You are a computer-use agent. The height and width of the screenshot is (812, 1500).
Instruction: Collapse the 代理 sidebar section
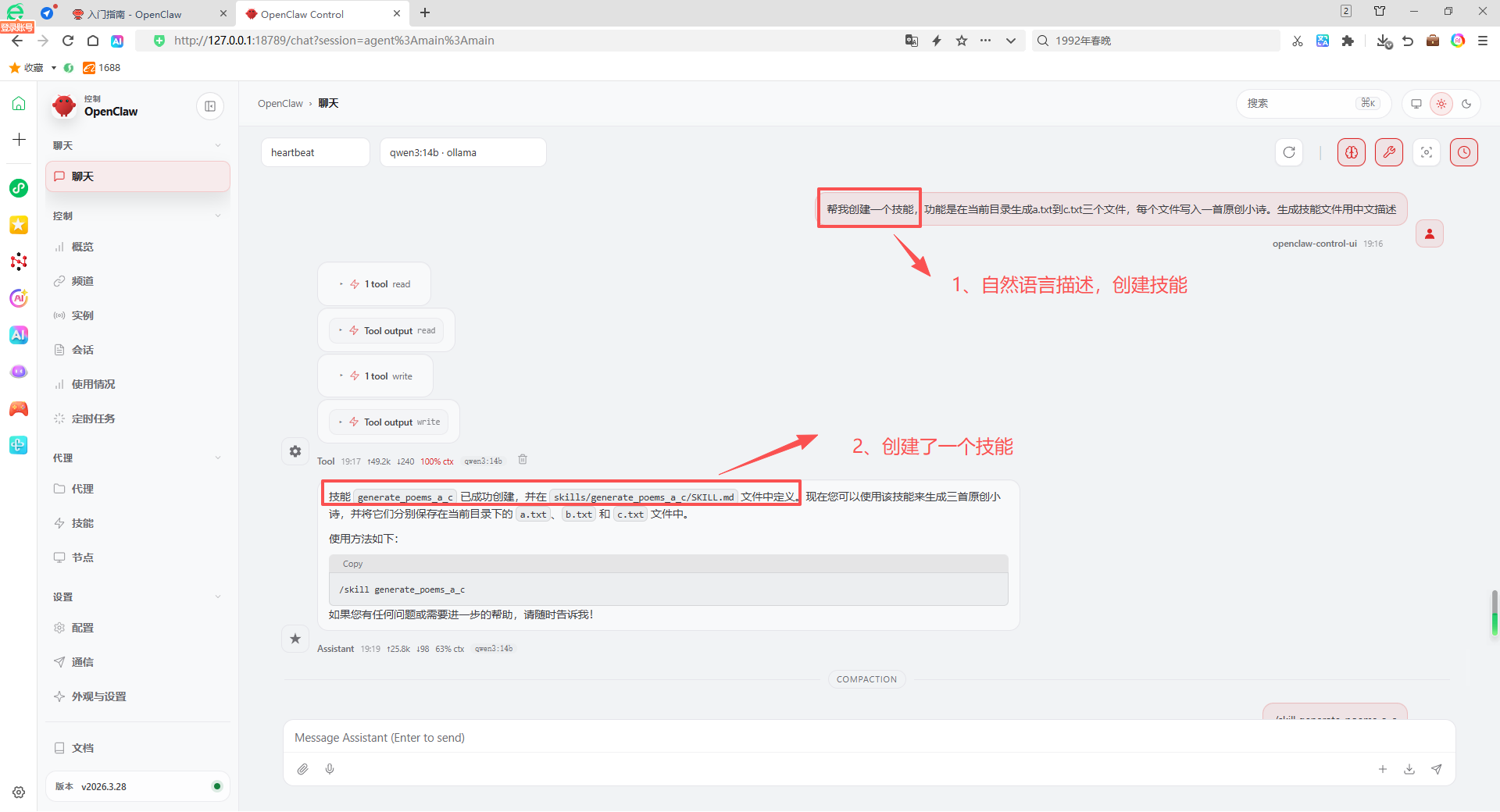click(218, 458)
